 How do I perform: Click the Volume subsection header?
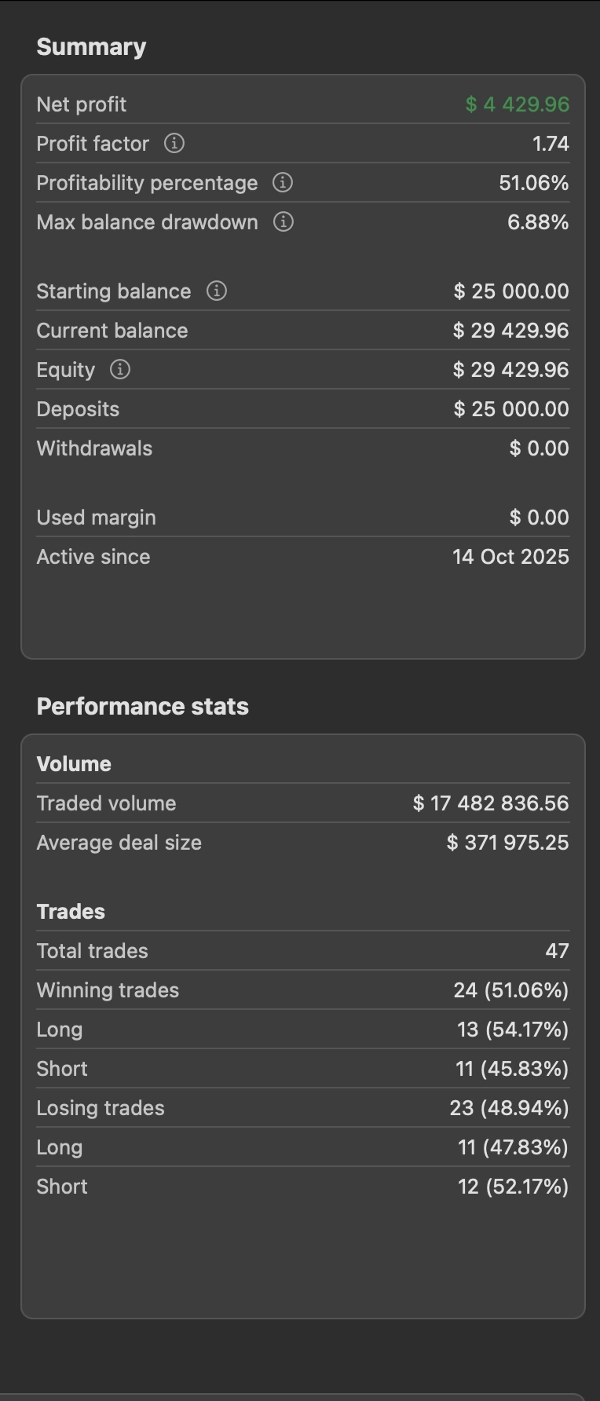(74, 764)
